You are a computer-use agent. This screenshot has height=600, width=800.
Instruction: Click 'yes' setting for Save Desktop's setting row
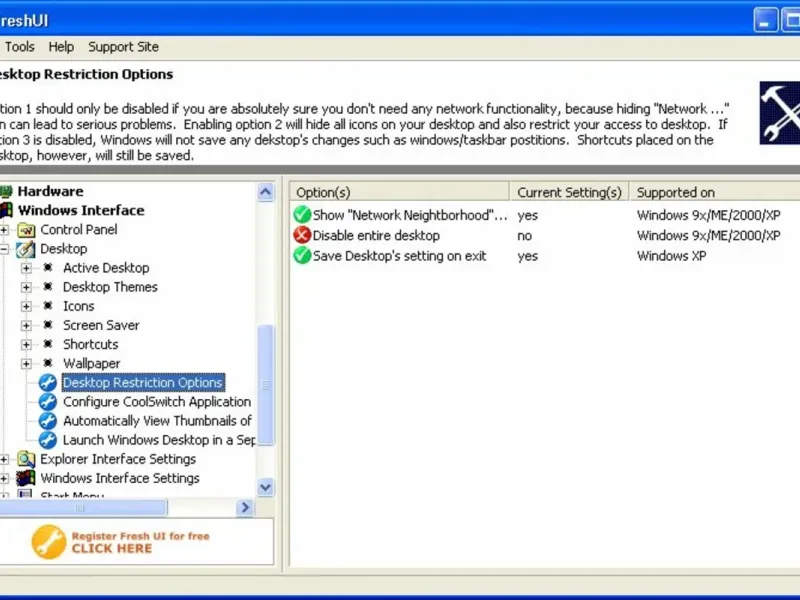[x=528, y=256]
